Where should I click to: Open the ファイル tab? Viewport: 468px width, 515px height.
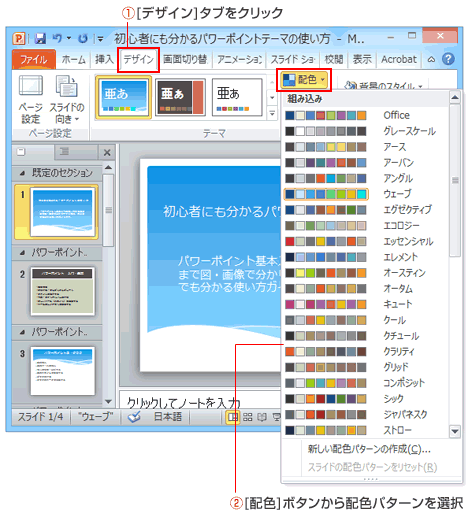coord(34,59)
